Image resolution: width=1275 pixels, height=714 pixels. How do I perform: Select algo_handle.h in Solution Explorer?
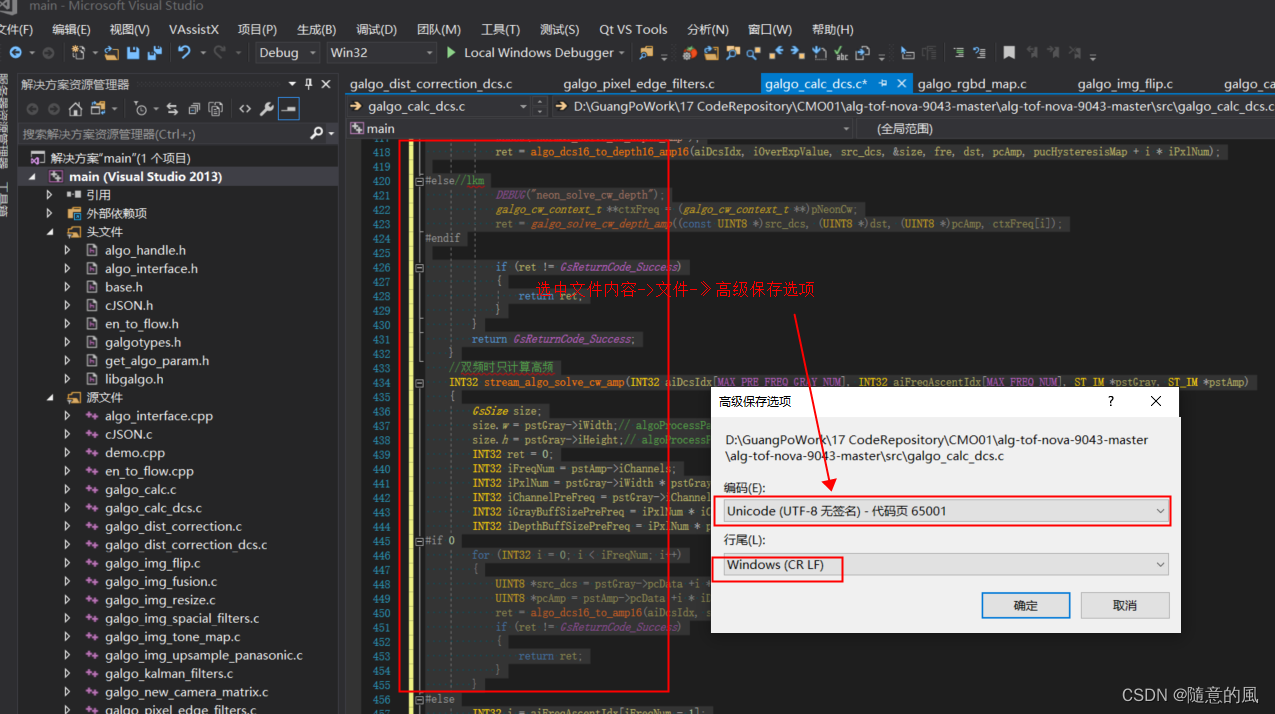tap(145, 250)
